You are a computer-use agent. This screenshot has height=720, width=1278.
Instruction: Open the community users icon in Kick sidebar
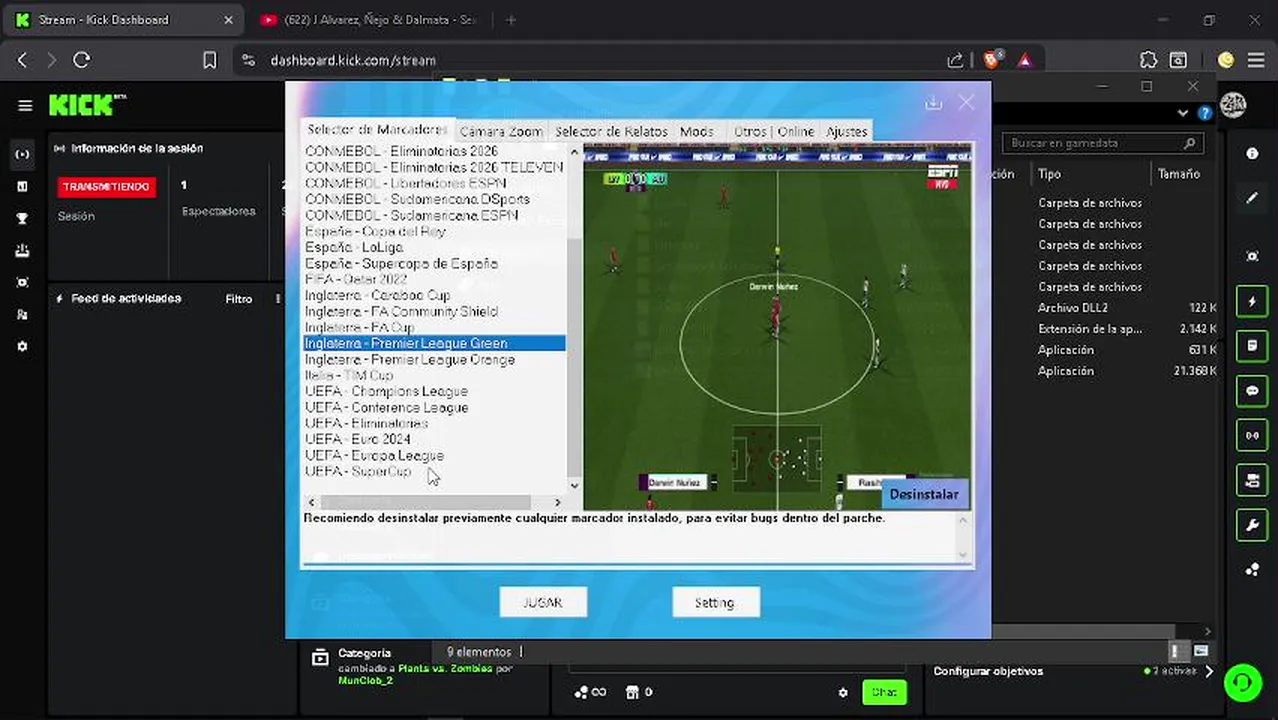pos(22,314)
